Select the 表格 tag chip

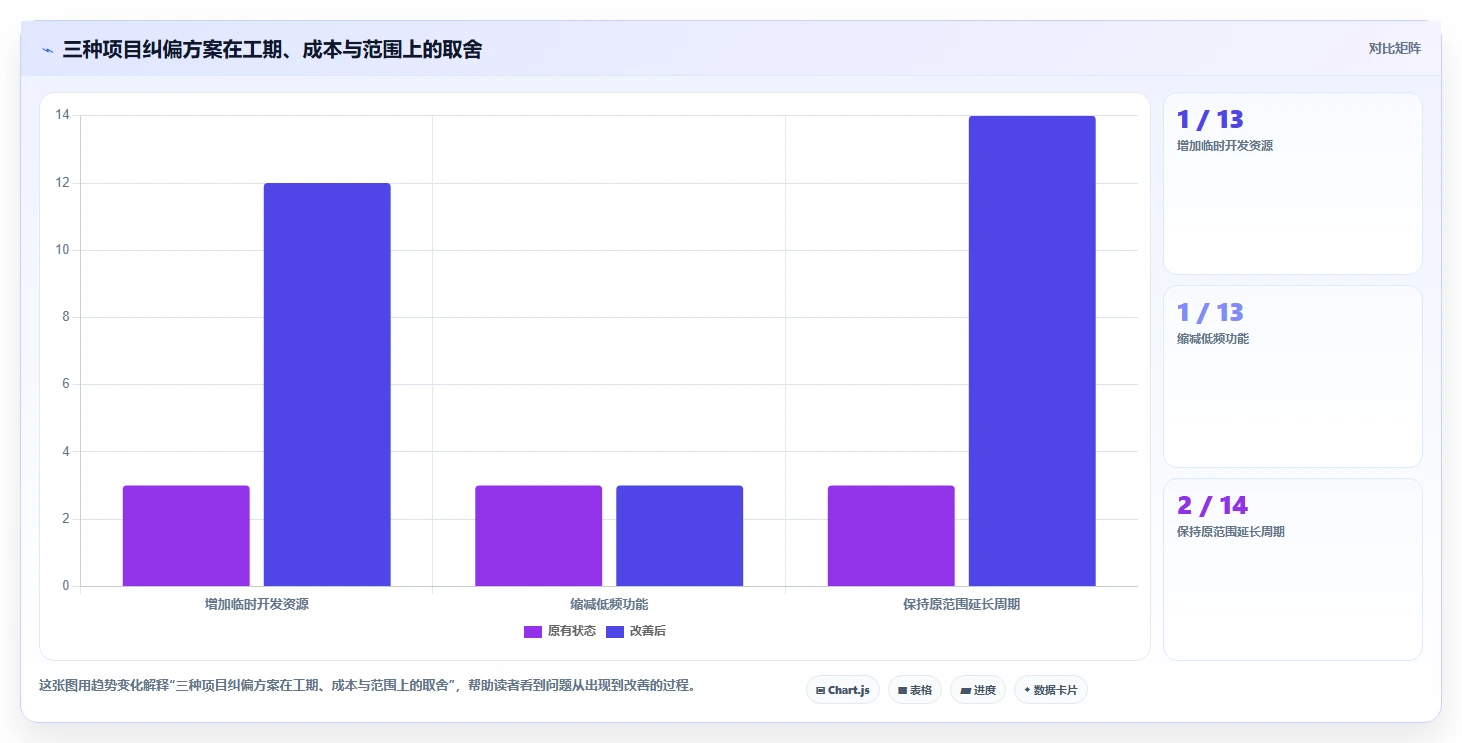pos(915,690)
